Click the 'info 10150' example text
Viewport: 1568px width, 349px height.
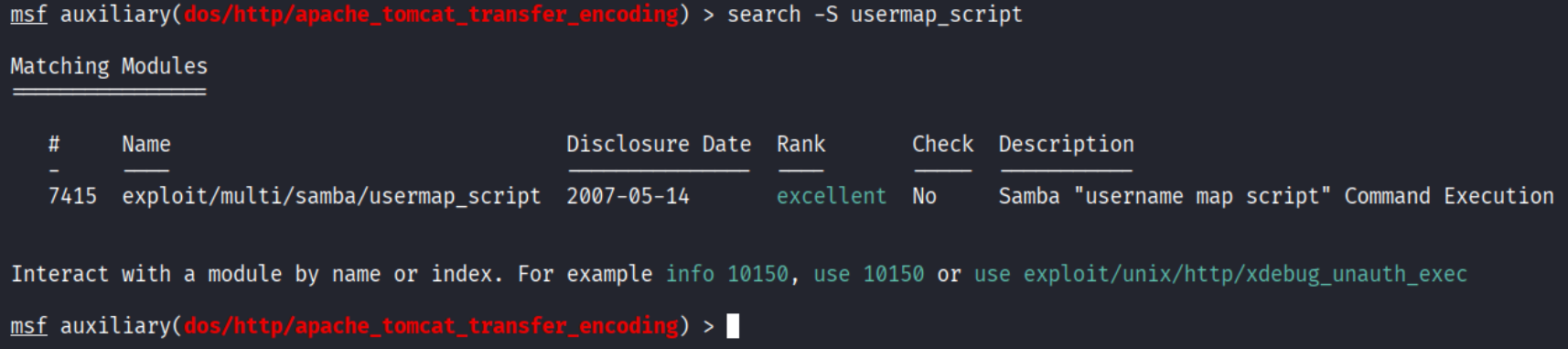coord(726,274)
